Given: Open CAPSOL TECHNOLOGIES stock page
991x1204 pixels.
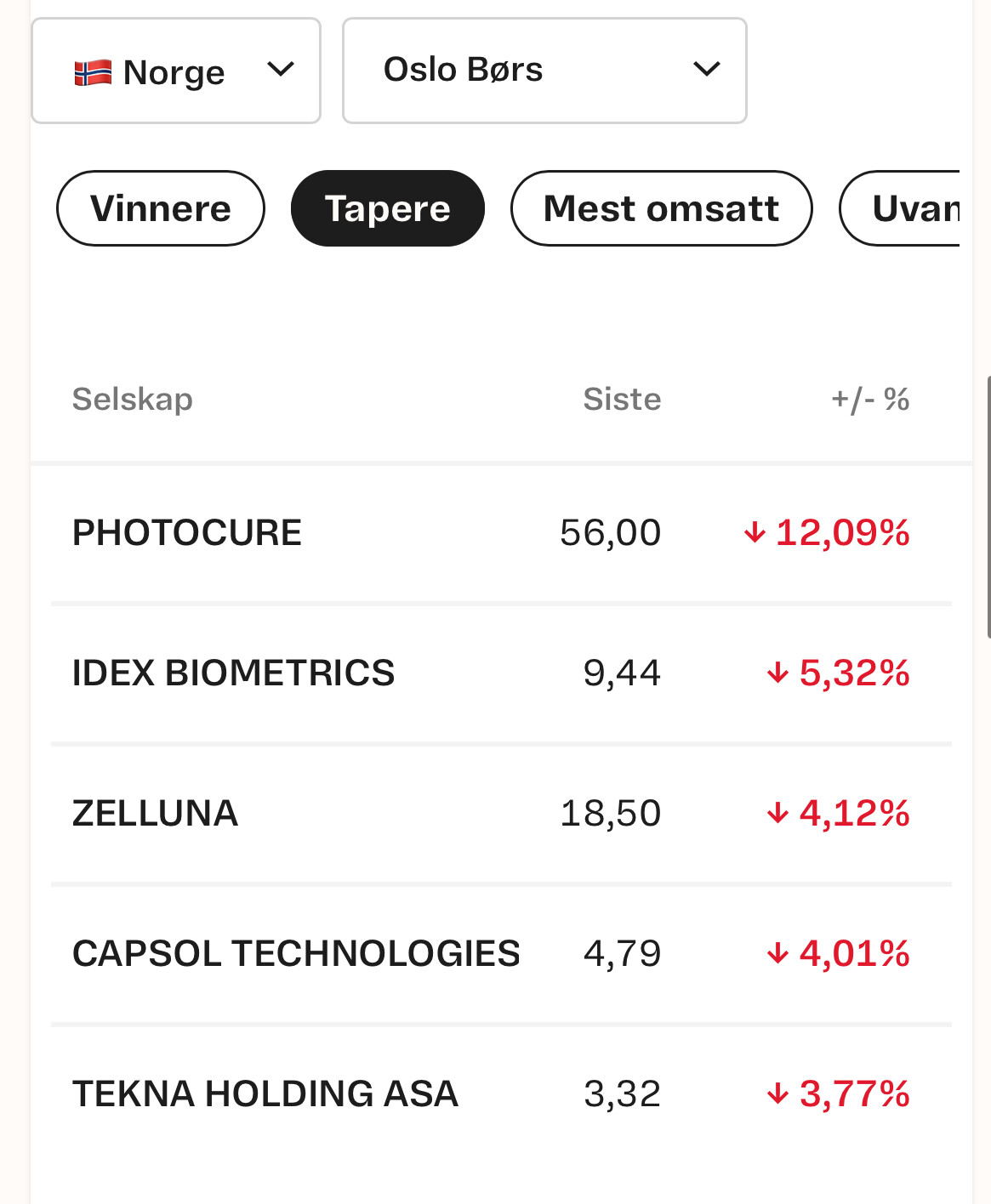Looking at the screenshot, I should point(296,953).
